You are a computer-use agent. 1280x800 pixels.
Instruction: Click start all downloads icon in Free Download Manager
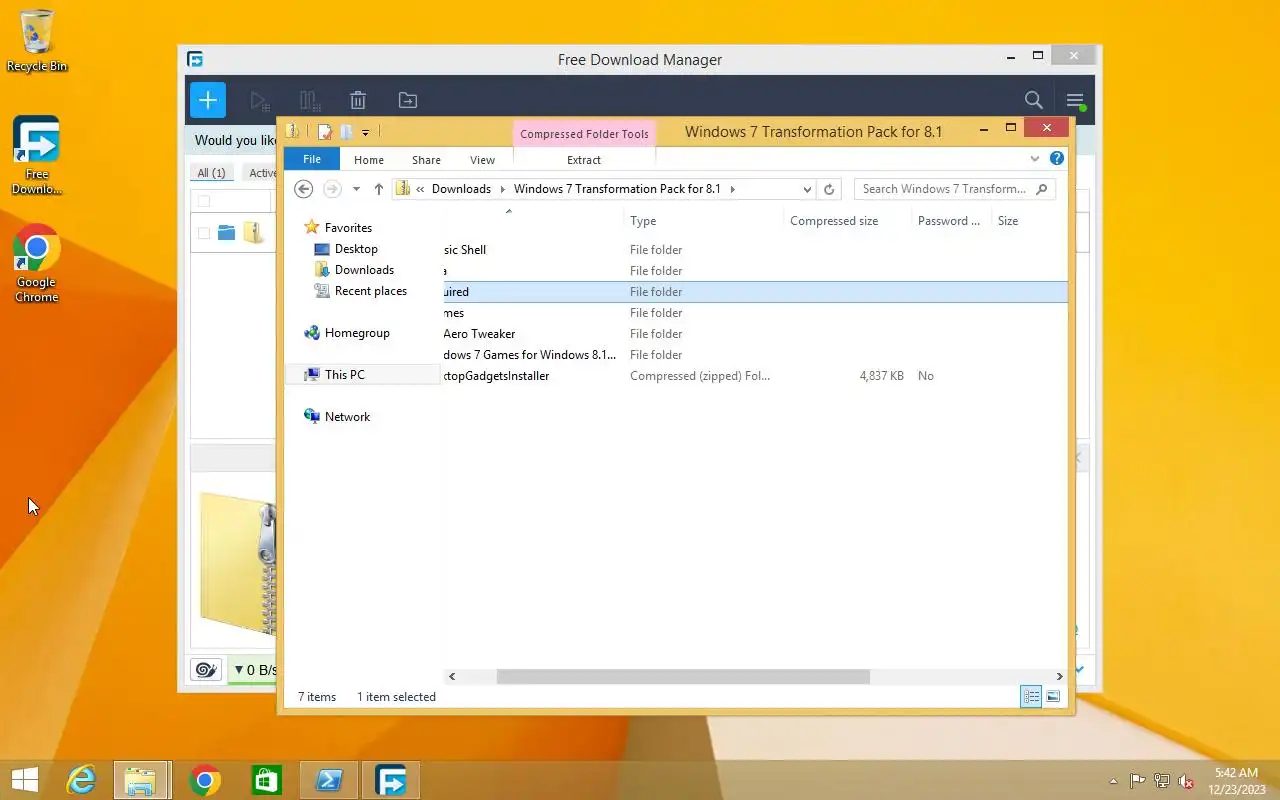(x=259, y=100)
